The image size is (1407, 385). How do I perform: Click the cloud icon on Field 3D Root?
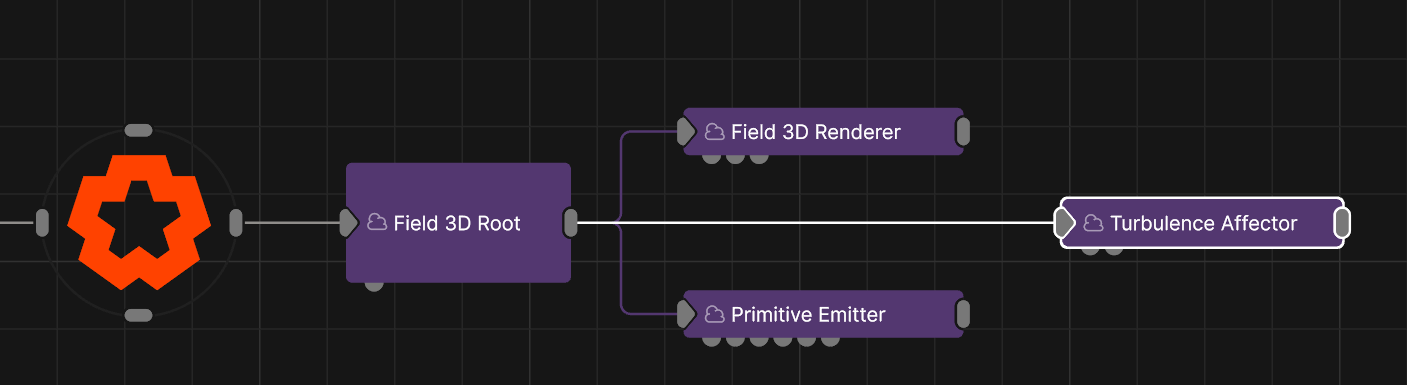[x=377, y=223]
